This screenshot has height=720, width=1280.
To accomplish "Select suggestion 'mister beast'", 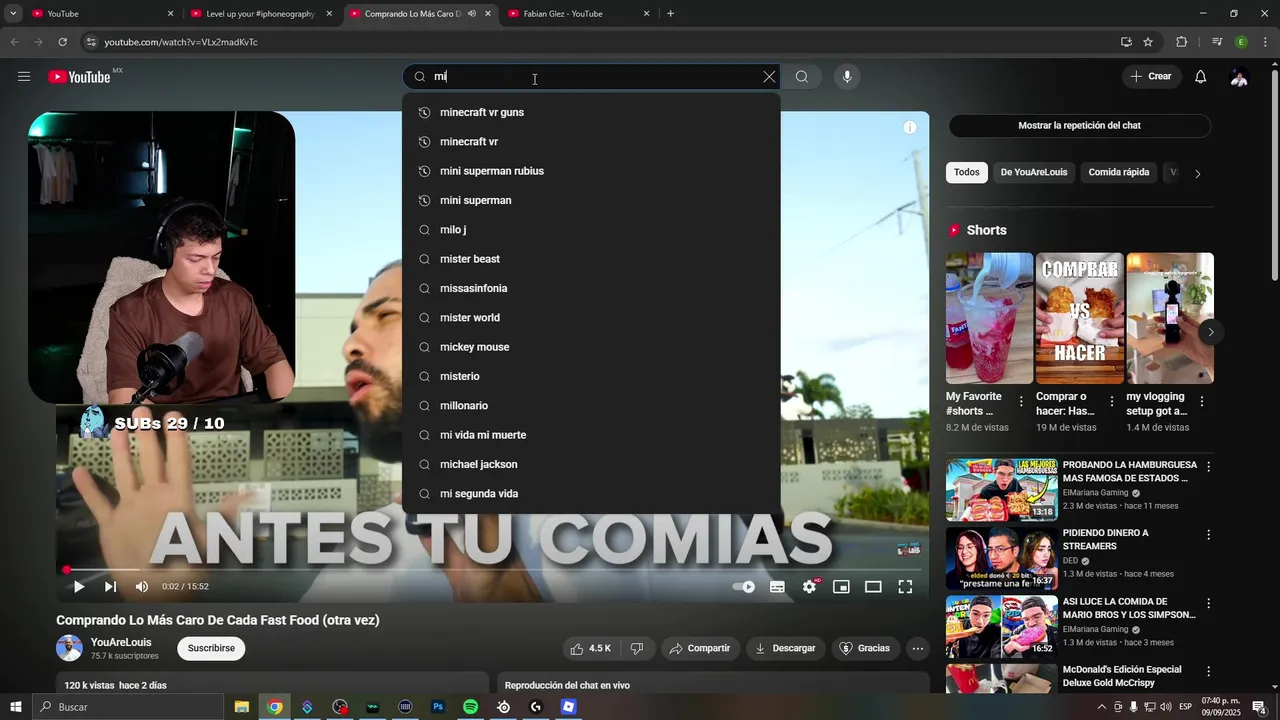I will 591,259.
